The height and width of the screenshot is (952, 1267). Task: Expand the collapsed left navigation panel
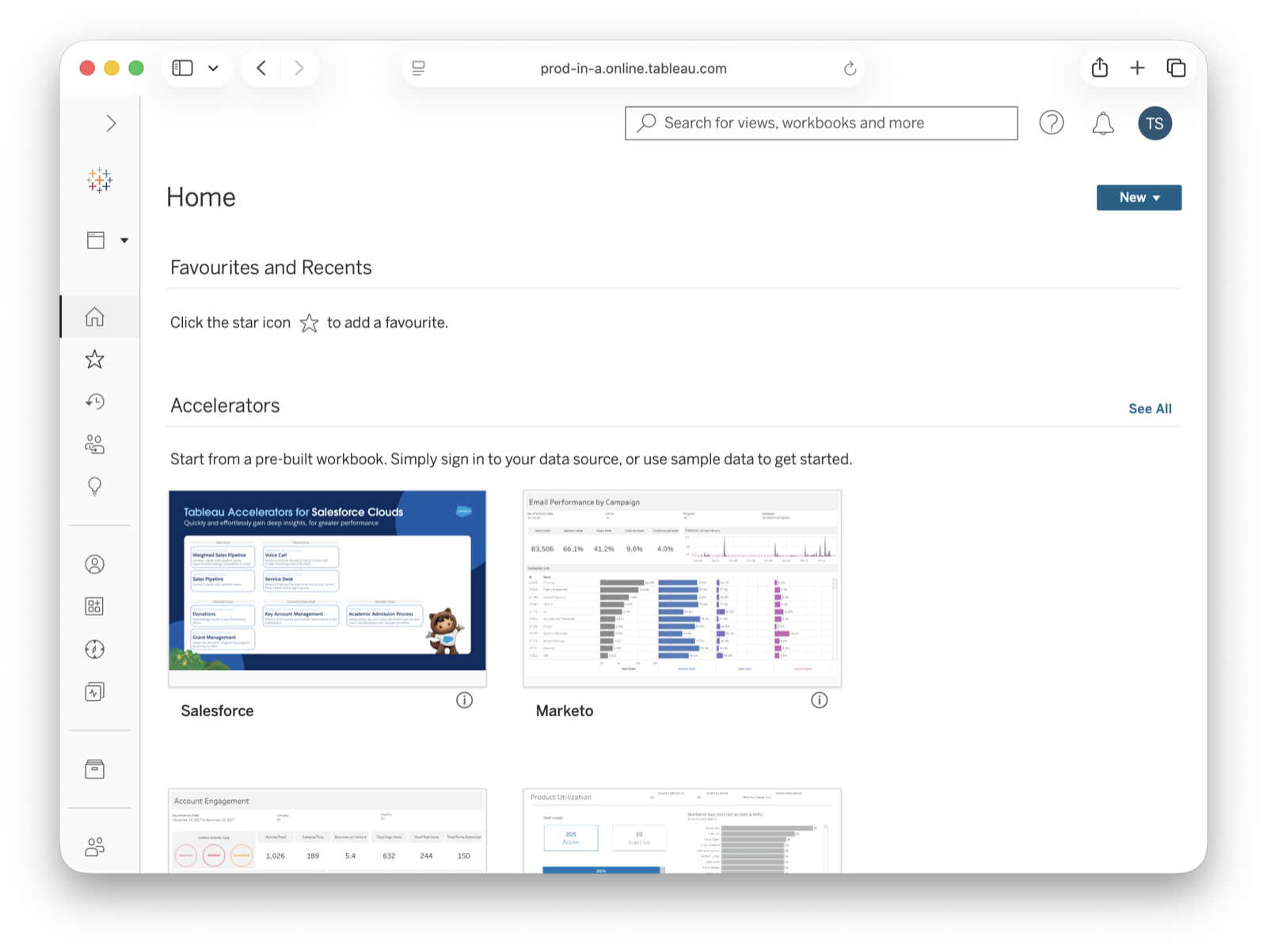(x=111, y=124)
